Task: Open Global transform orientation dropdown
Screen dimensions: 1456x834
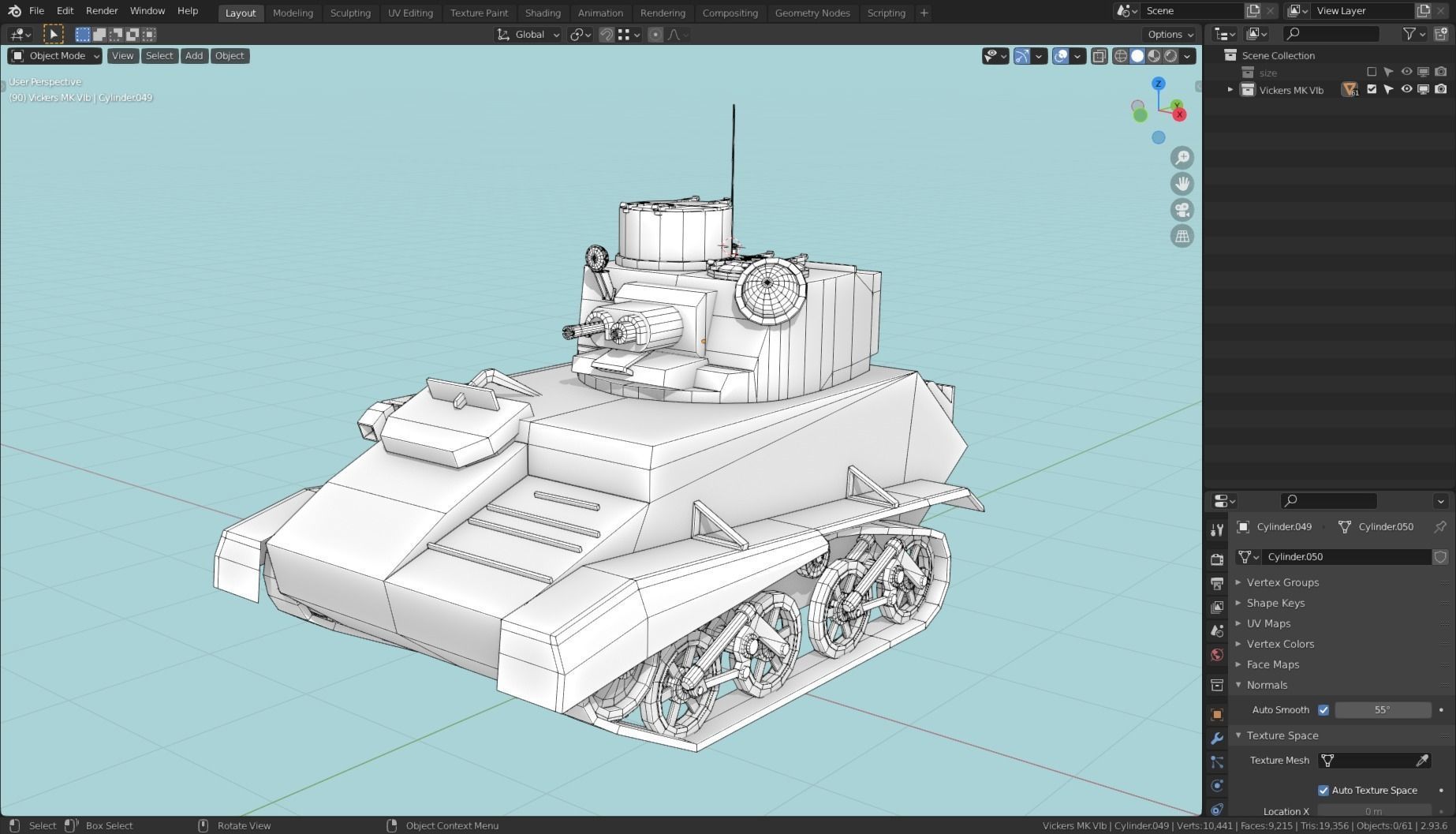Action: tap(528, 35)
